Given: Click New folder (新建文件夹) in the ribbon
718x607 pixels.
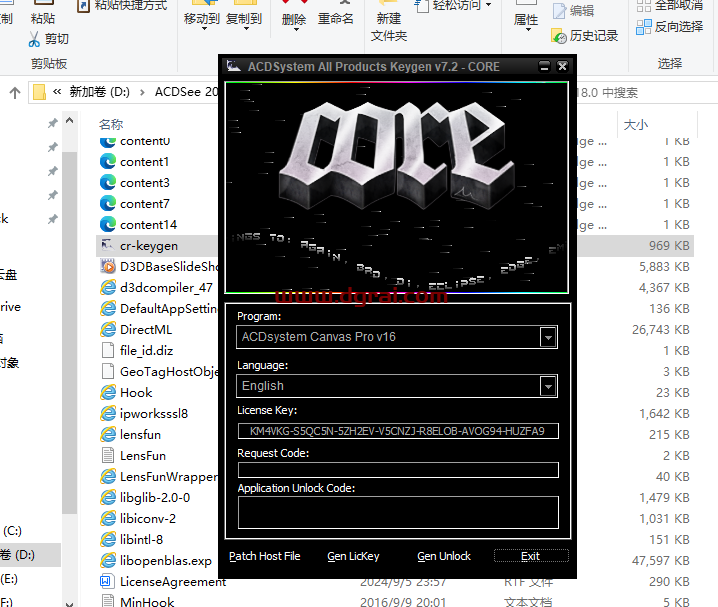Looking at the screenshot, I should tap(389, 26).
